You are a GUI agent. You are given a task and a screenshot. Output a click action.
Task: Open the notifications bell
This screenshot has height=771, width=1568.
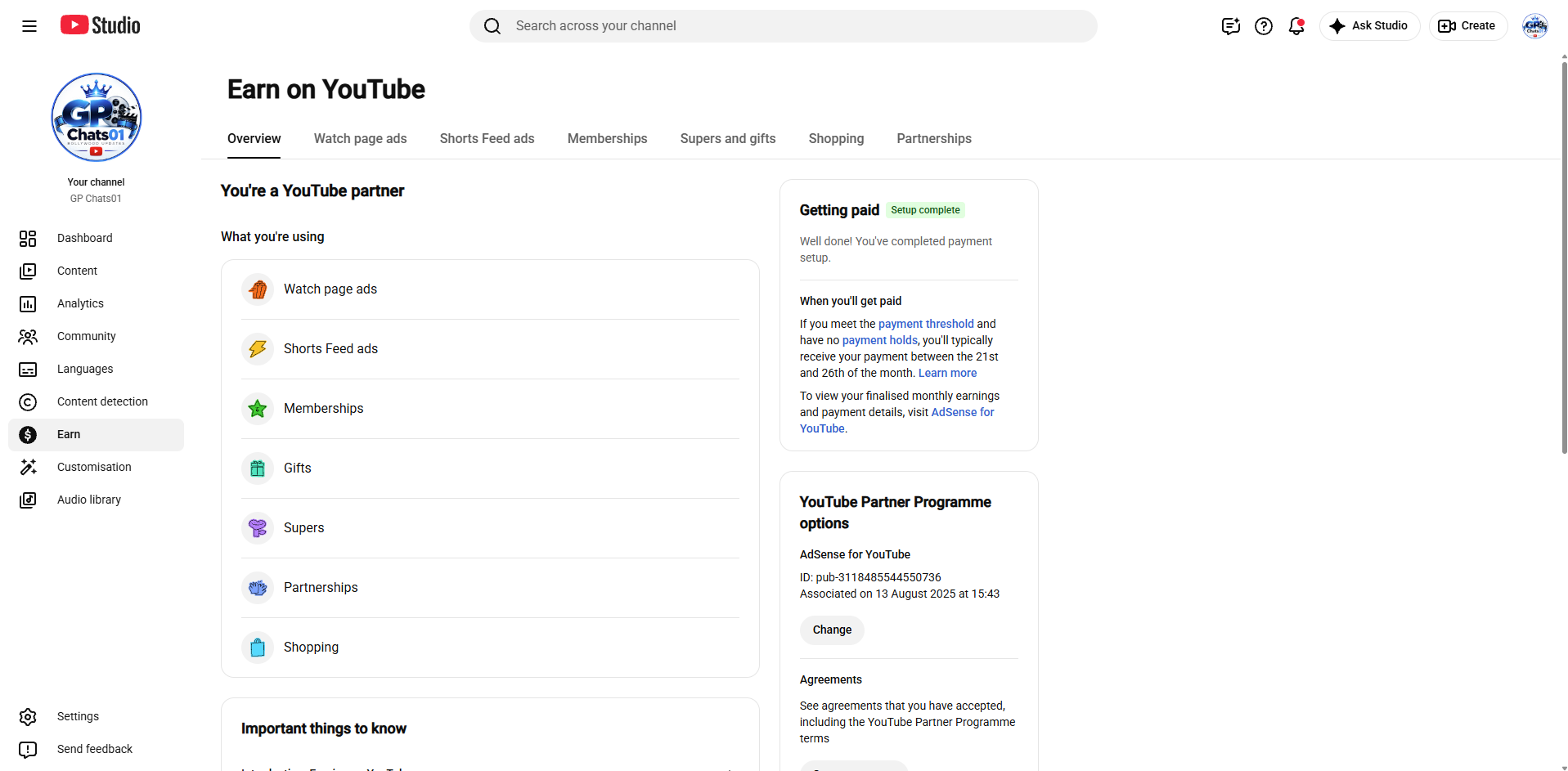point(1296,26)
